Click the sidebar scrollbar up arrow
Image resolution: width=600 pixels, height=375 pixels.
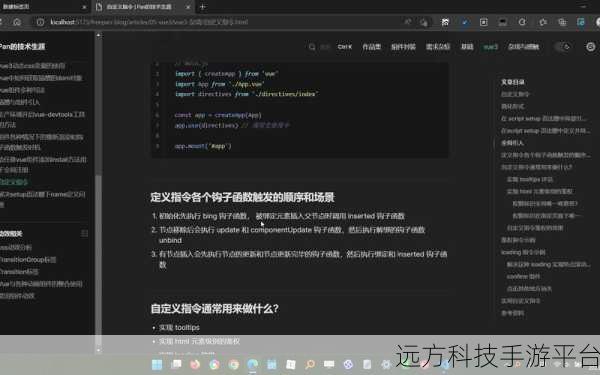point(99,35)
